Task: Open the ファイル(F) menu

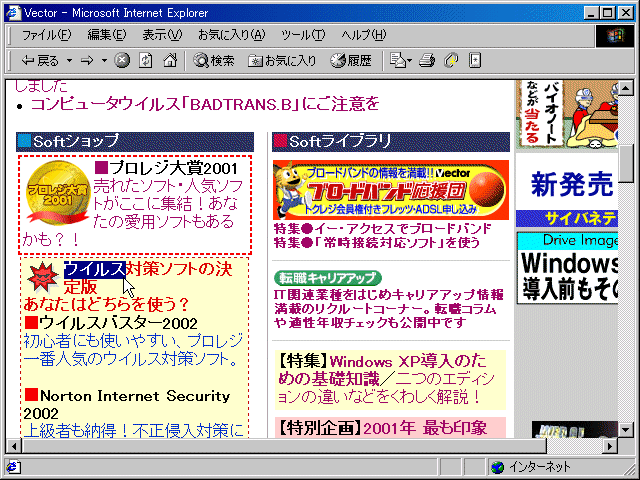Action: coord(46,35)
